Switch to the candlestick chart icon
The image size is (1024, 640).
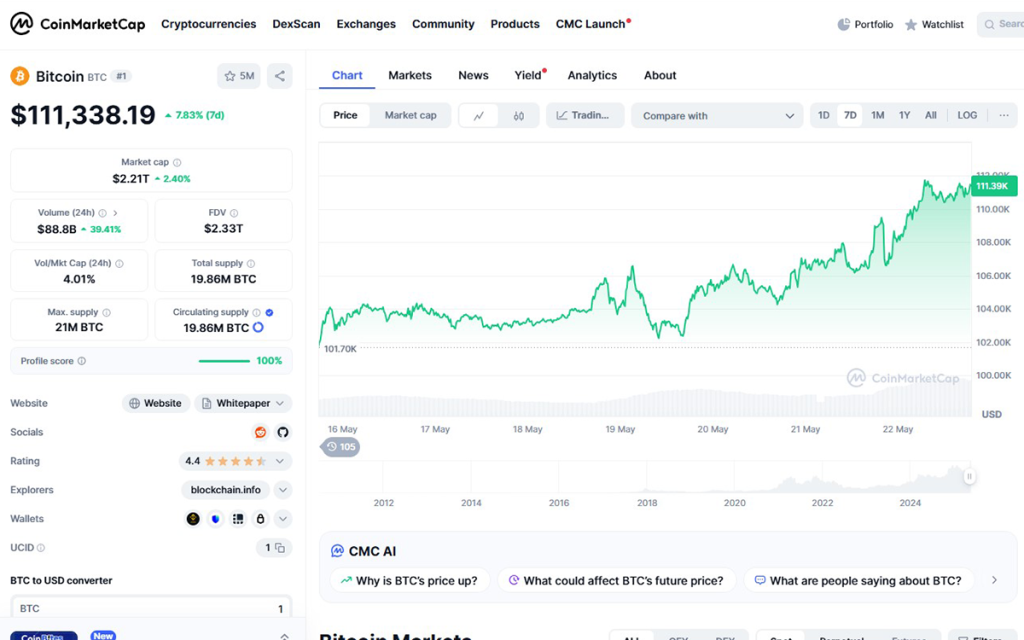[x=519, y=116]
